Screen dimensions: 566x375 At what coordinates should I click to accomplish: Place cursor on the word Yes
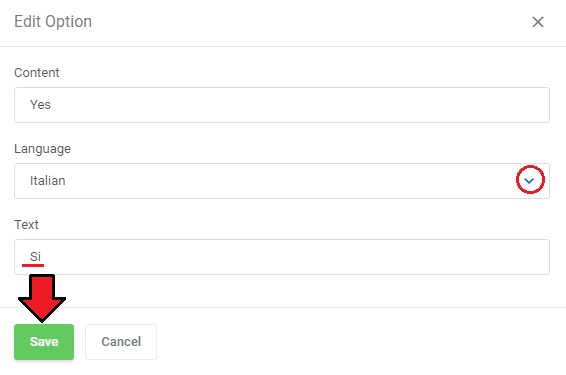(x=40, y=105)
